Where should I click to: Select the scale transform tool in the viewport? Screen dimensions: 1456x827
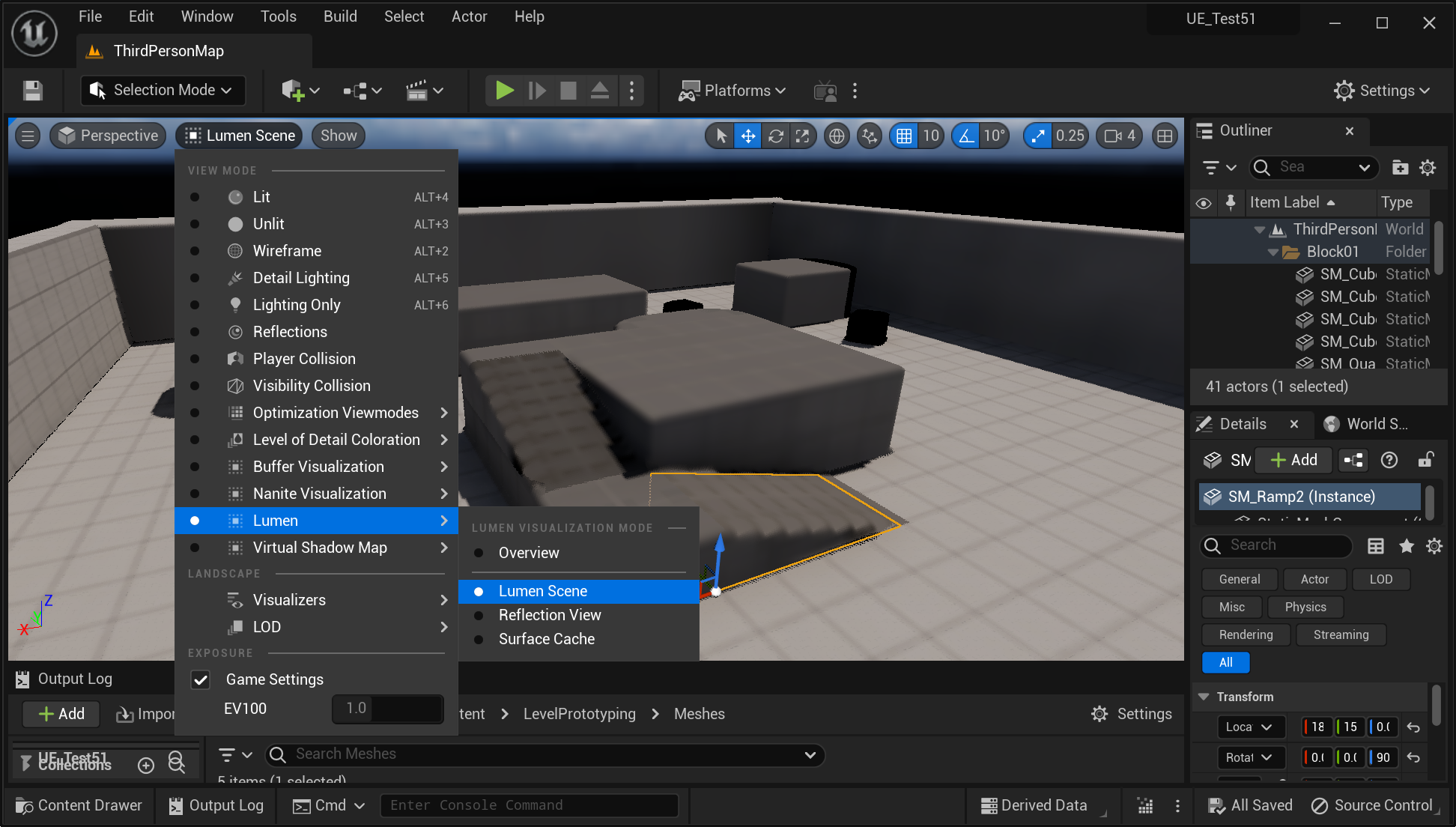click(x=802, y=136)
